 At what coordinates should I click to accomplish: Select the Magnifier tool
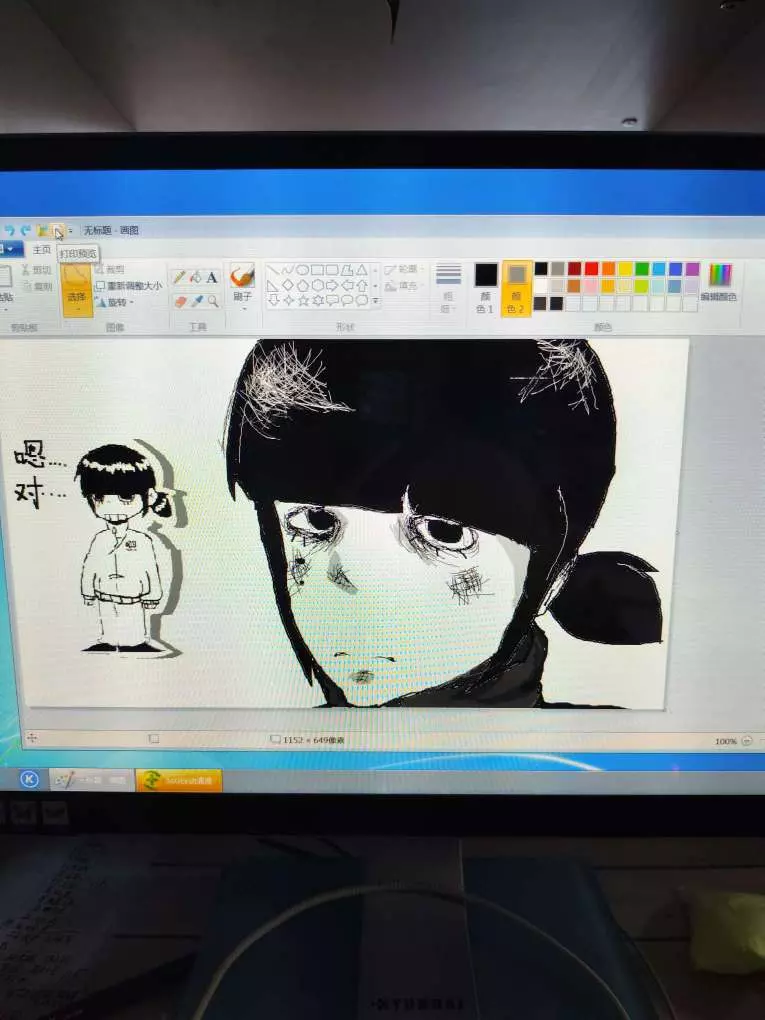tap(213, 301)
